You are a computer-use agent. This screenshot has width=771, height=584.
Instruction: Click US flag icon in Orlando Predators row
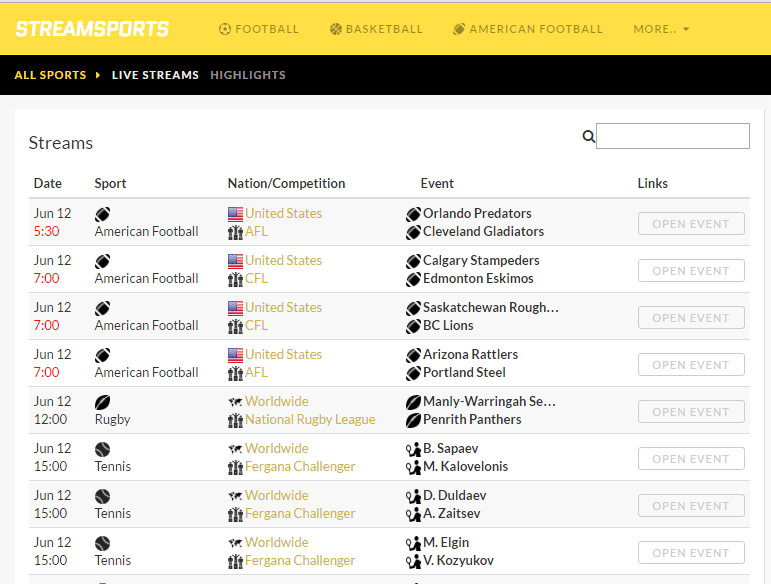tap(236, 214)
